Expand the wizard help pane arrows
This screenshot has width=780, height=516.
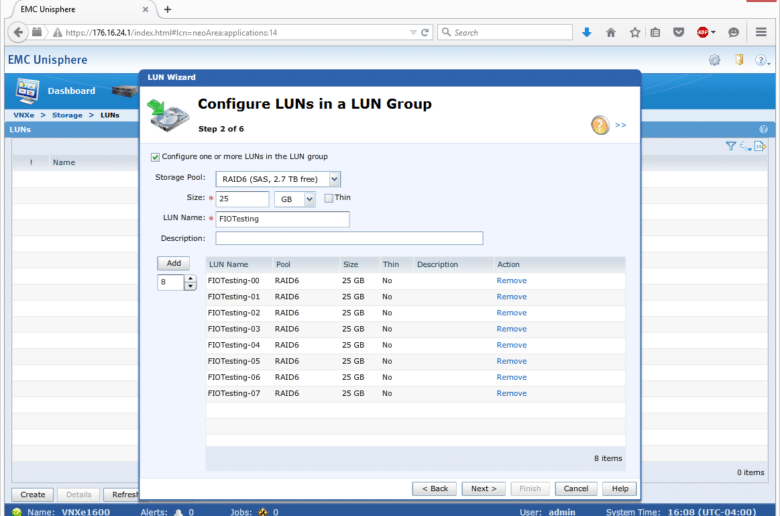tap(620, 125)
